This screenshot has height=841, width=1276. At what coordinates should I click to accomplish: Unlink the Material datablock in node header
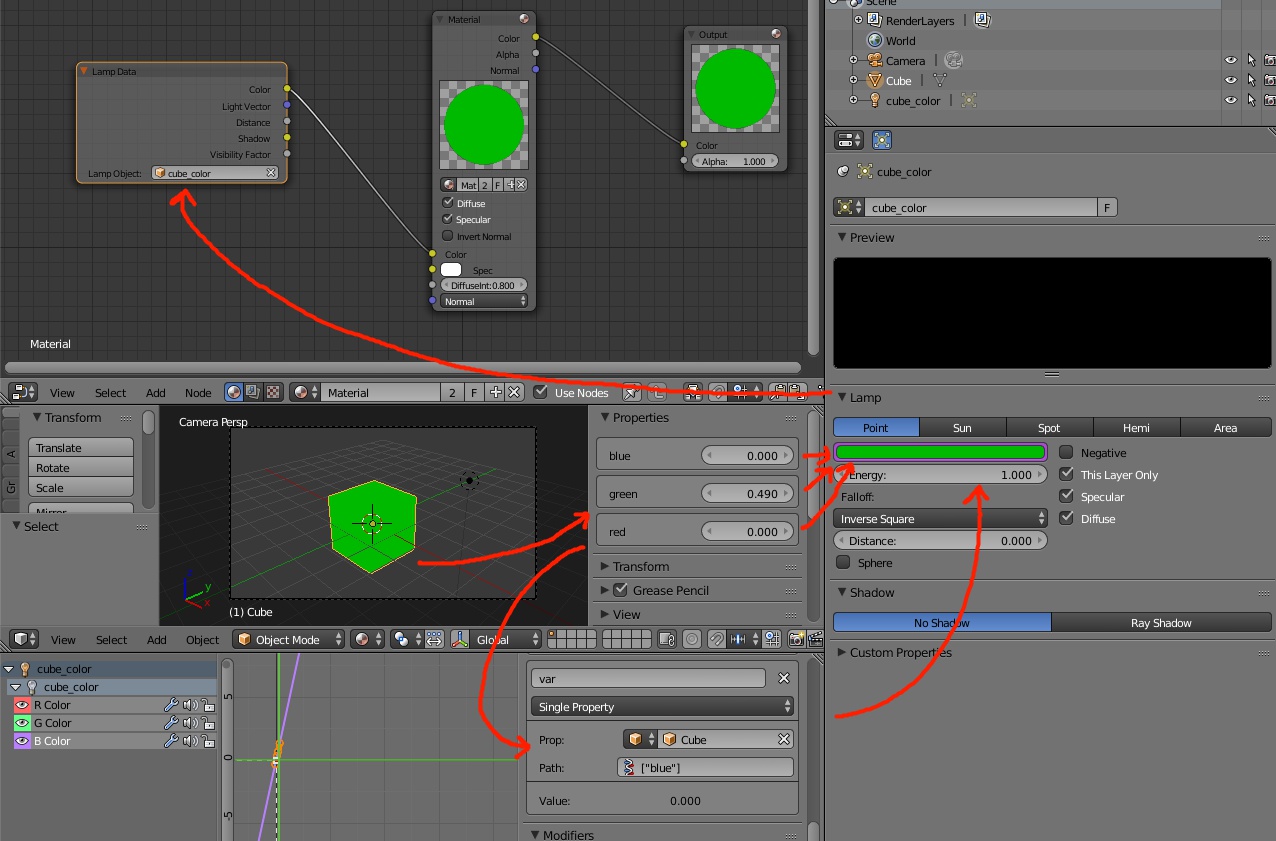tap(514, 392)
